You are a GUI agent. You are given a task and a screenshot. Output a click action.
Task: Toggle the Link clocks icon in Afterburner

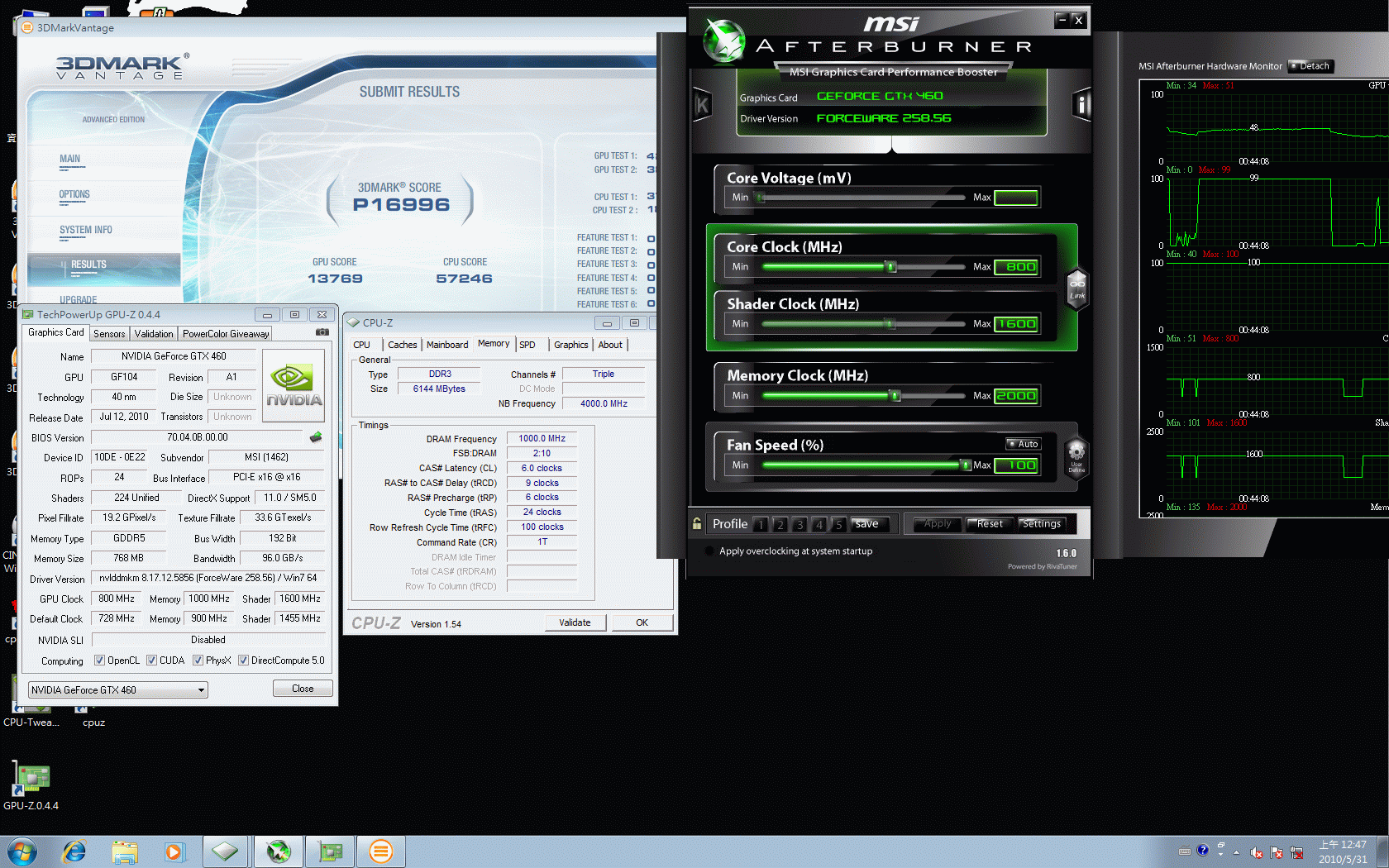click(x=1077, y=289)
